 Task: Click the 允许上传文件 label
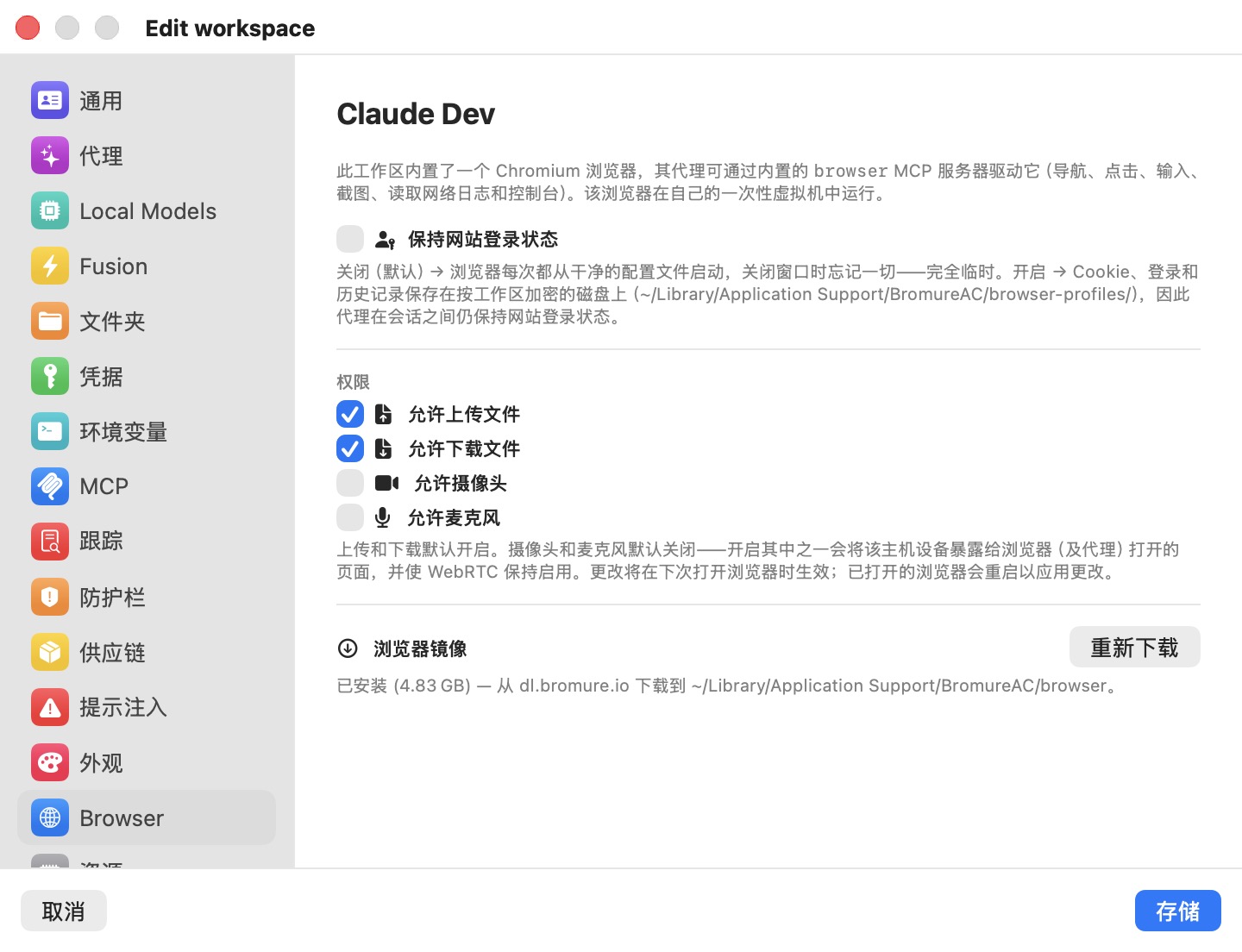[464, 415]
